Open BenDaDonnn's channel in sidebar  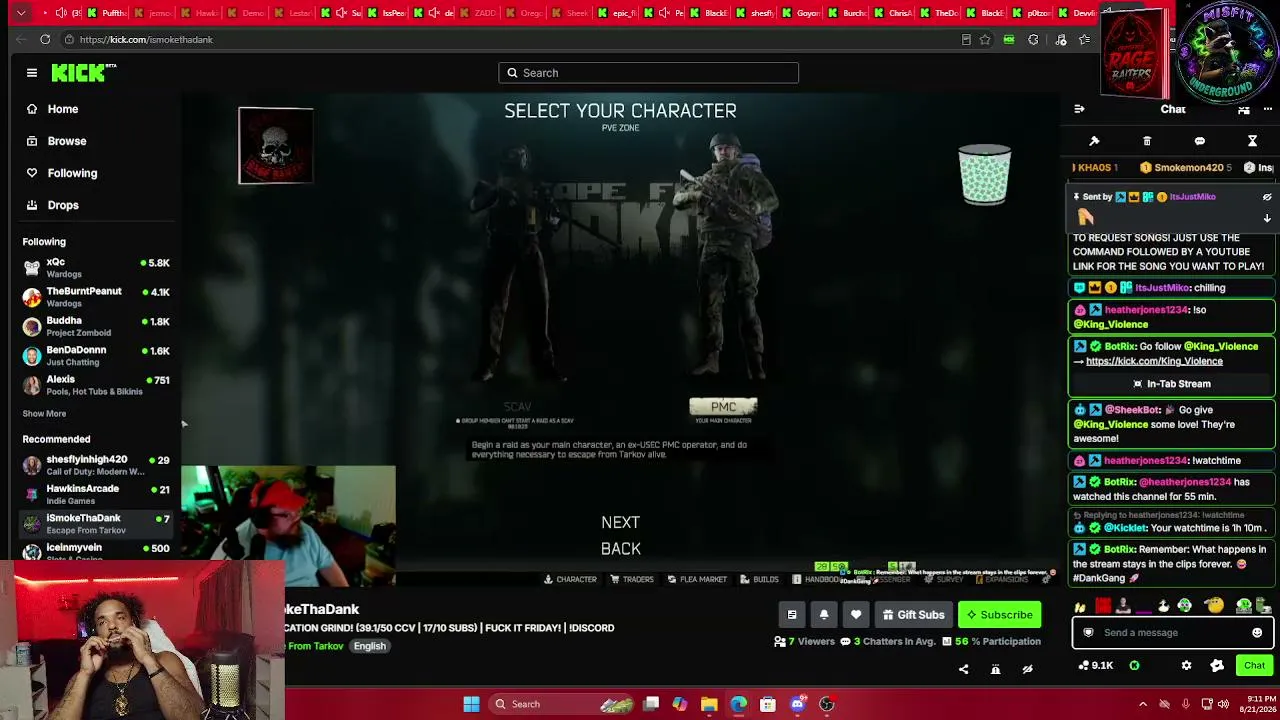pos(96,355)
